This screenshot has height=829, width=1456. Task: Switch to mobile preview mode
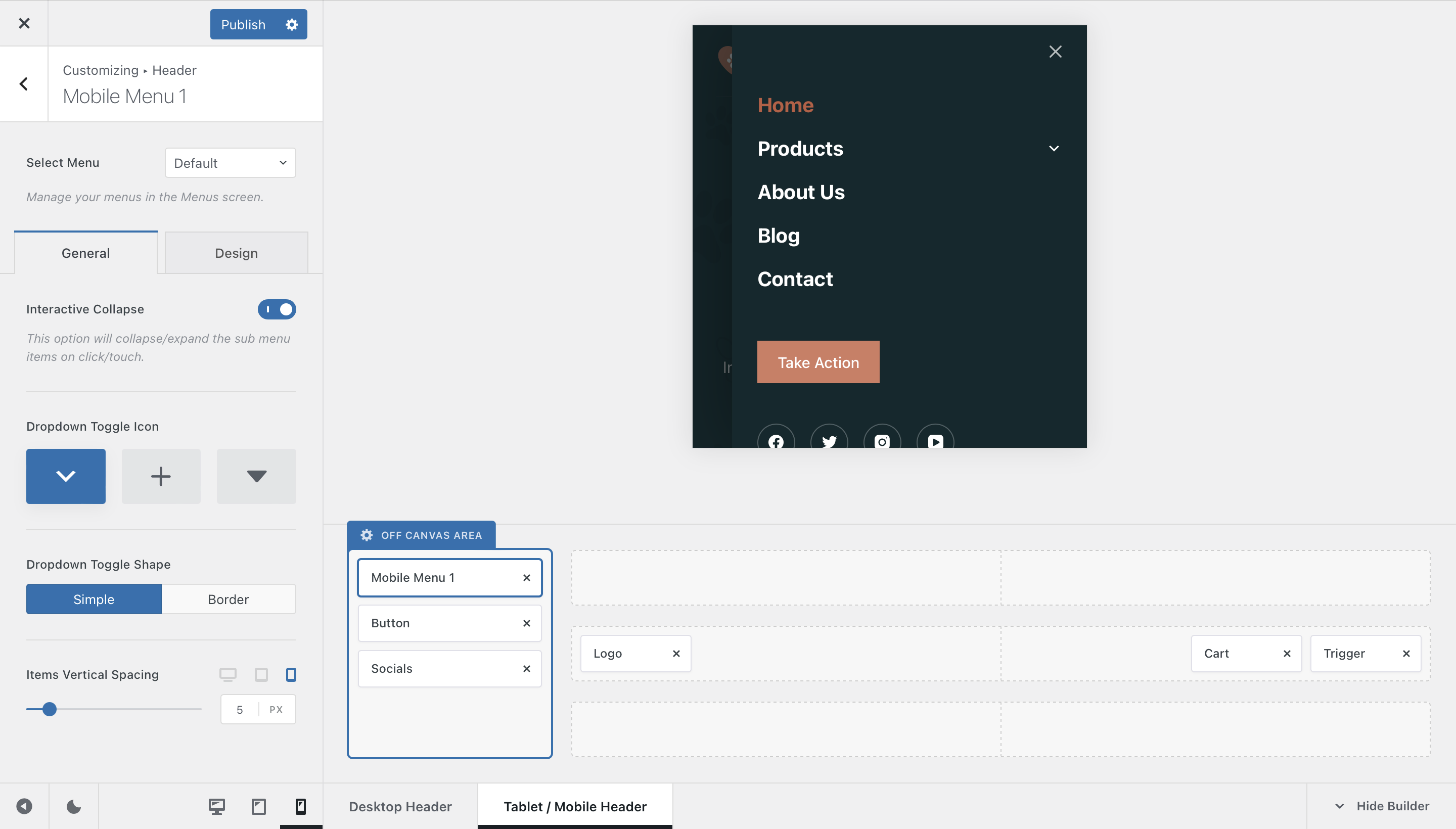tap(301, 806)
